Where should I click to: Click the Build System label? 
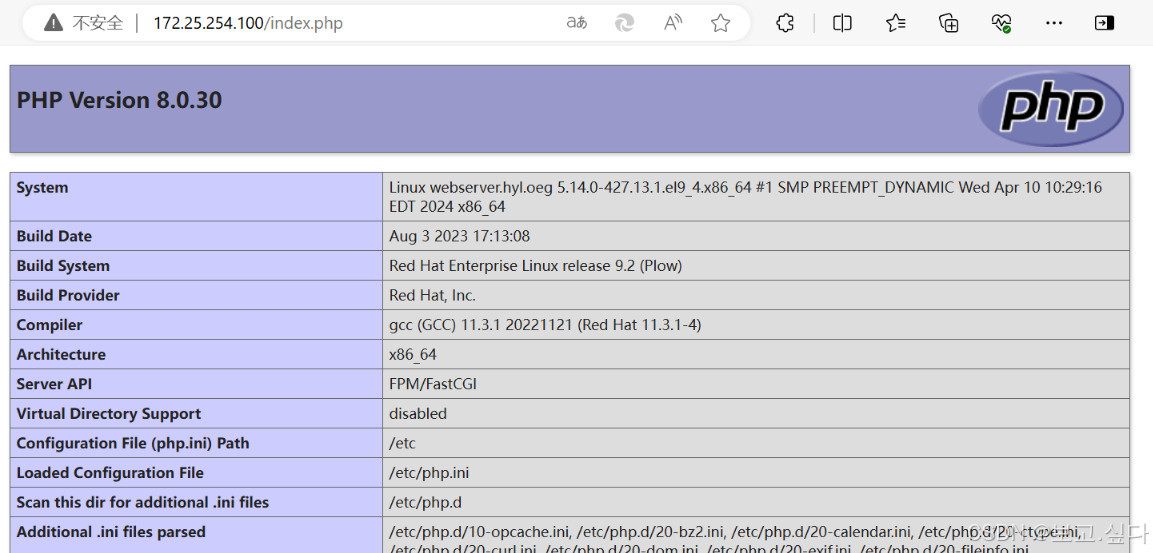(63, 265)
